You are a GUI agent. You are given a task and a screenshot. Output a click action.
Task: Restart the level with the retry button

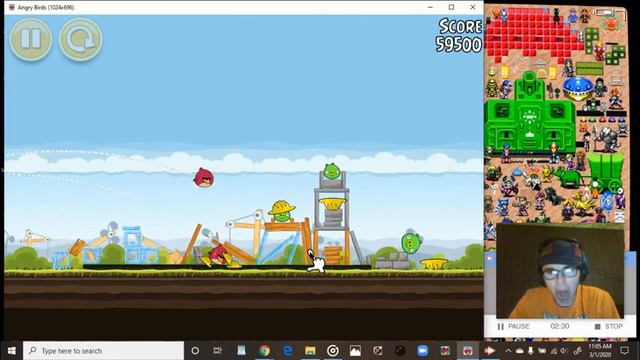(x=80, y=39)
